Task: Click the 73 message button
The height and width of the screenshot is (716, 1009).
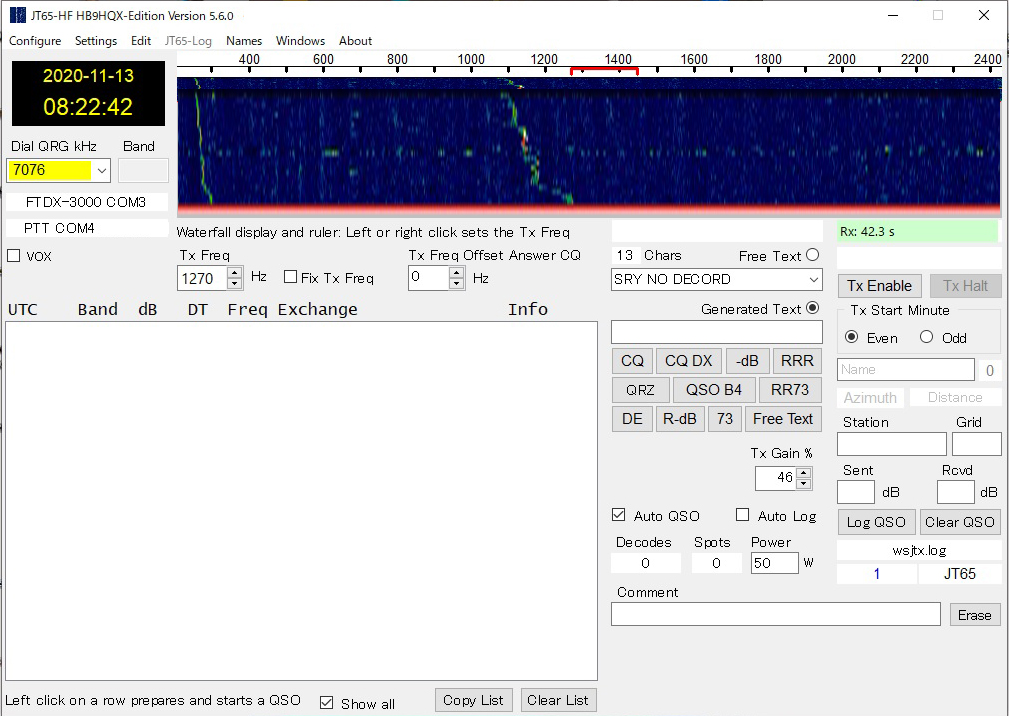Action: point(725,419)
